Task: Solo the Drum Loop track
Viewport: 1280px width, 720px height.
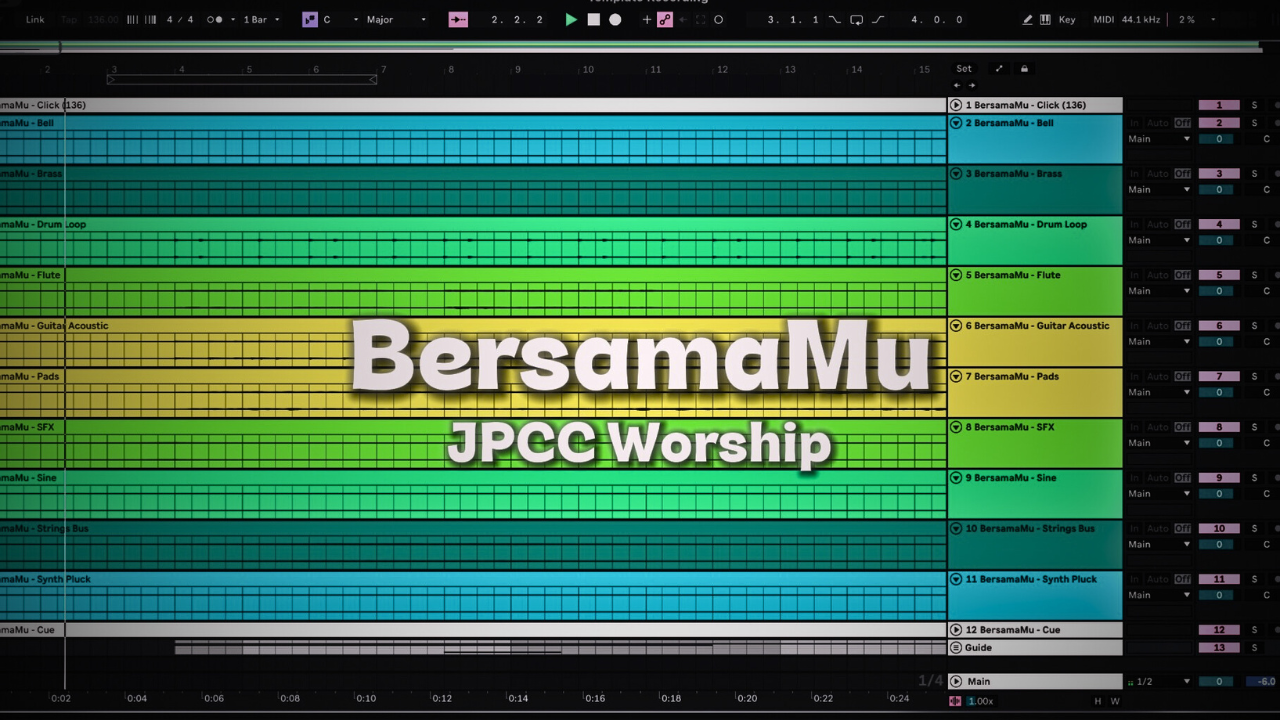Action: pos(1254,224)
